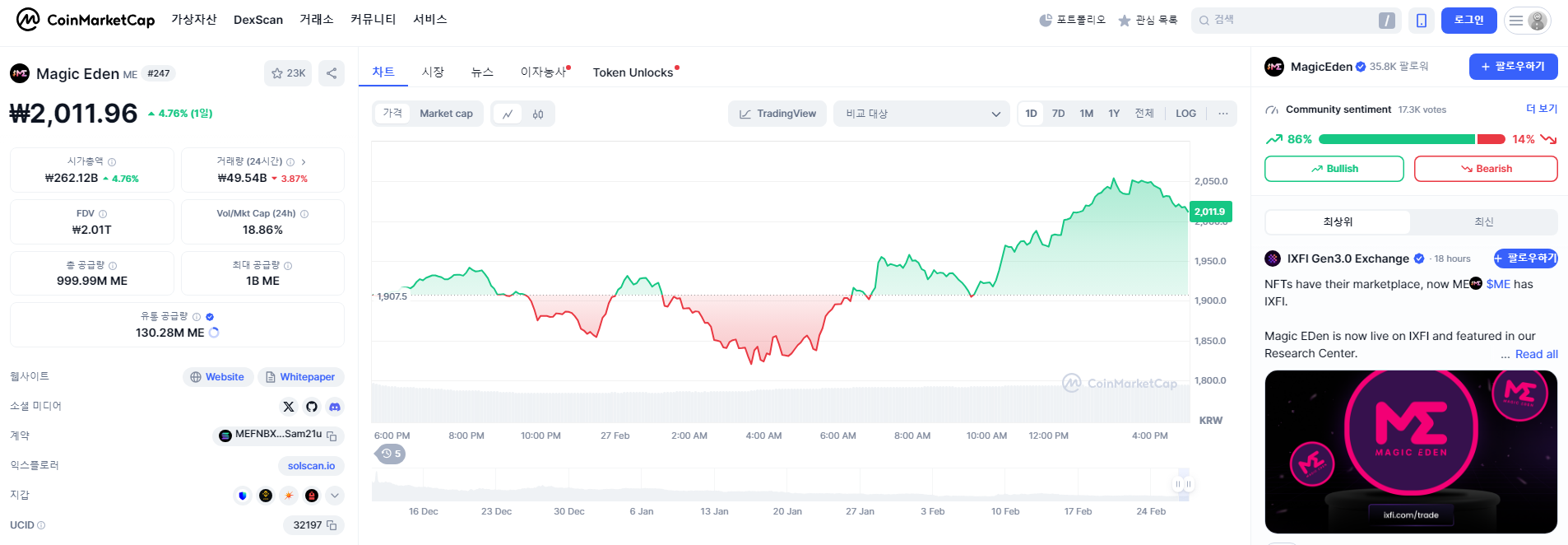Open the red wallet icon
Viewport: 1568px width, 545px height.
coord(312,496)
